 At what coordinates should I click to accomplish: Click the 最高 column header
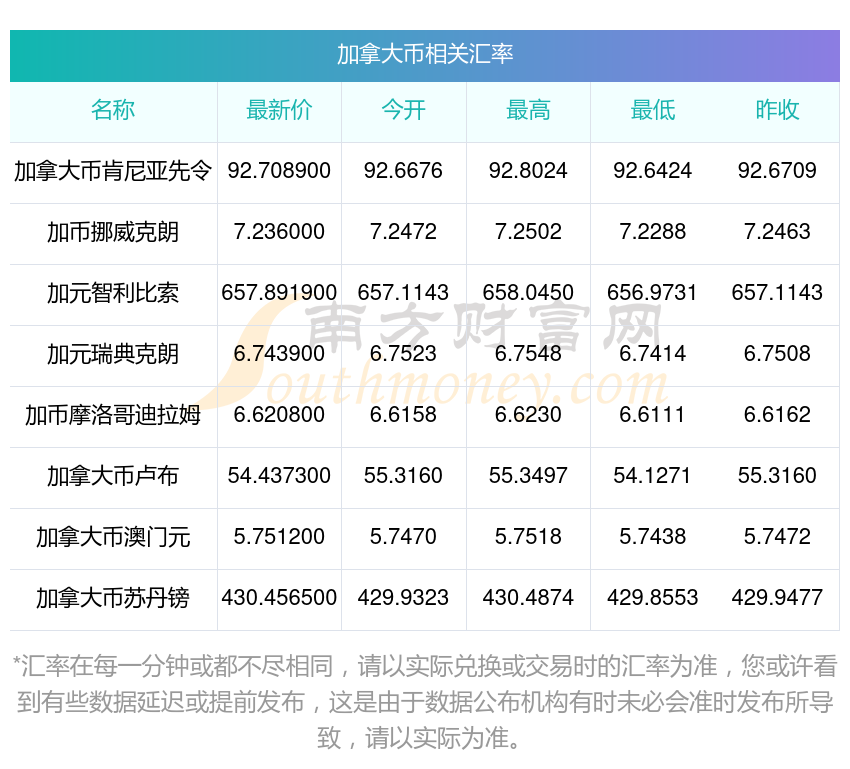(528, 111)
